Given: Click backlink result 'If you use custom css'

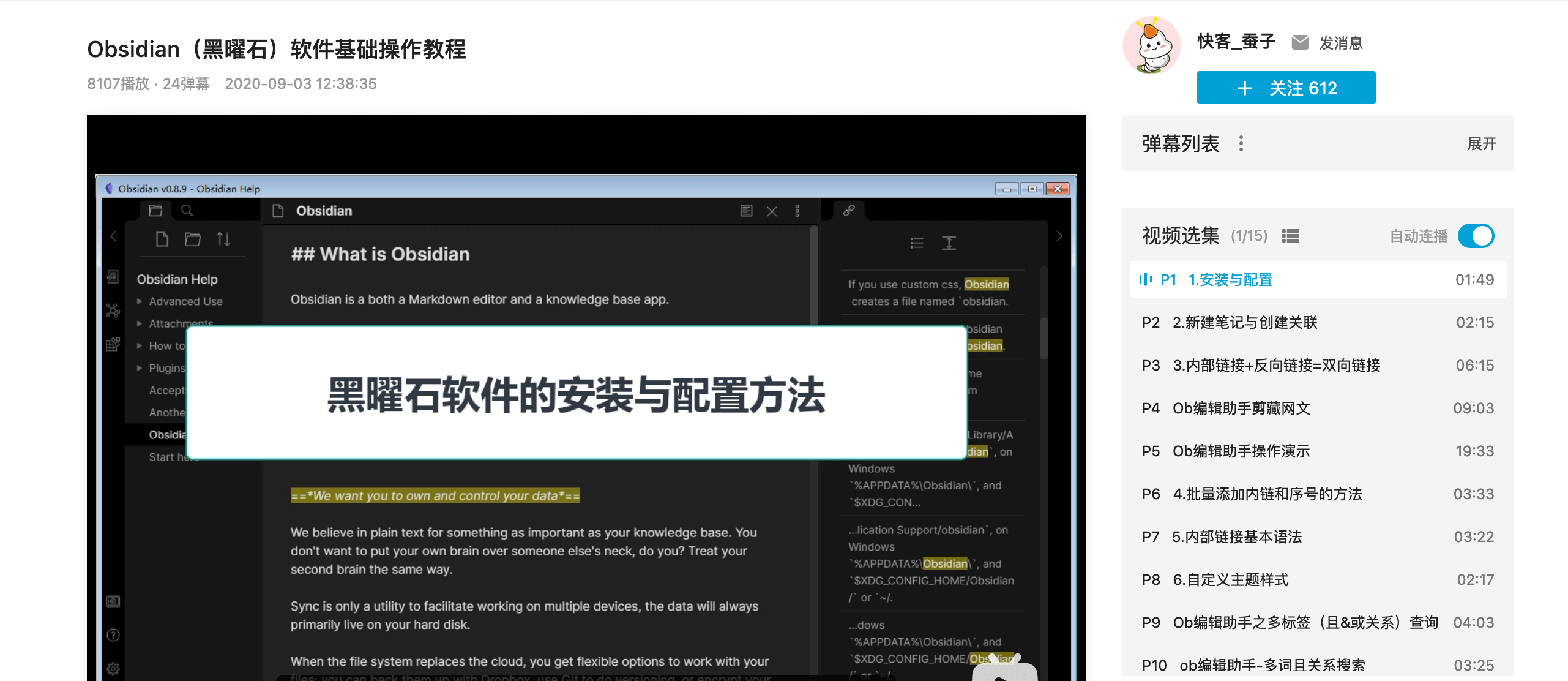Looking at the screenshot, I should click(928, 293).
